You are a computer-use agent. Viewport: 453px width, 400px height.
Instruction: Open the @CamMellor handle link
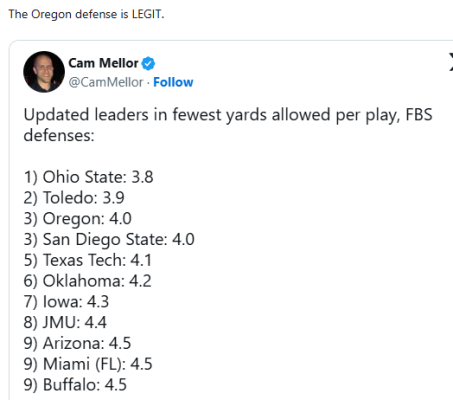click(106, 82)
